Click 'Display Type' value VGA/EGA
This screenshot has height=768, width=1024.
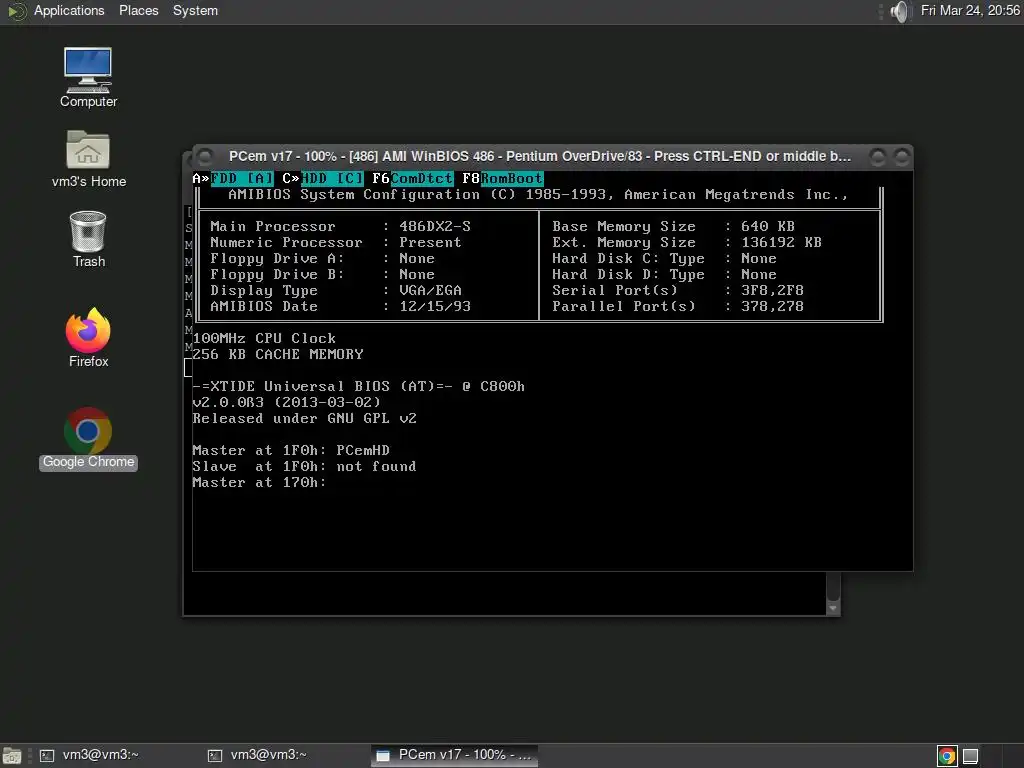(x=430, y=290)
